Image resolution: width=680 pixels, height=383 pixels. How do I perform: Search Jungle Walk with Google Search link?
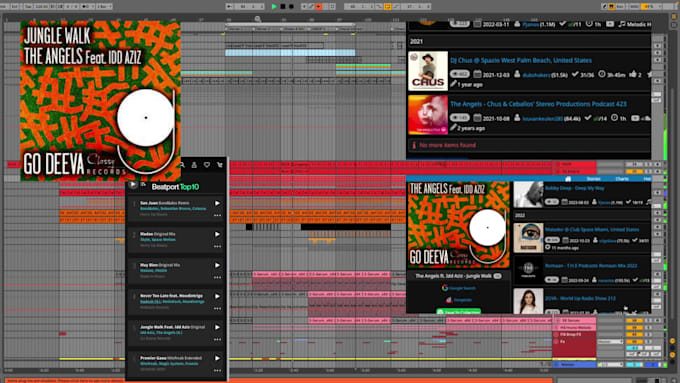click(459, 288)
